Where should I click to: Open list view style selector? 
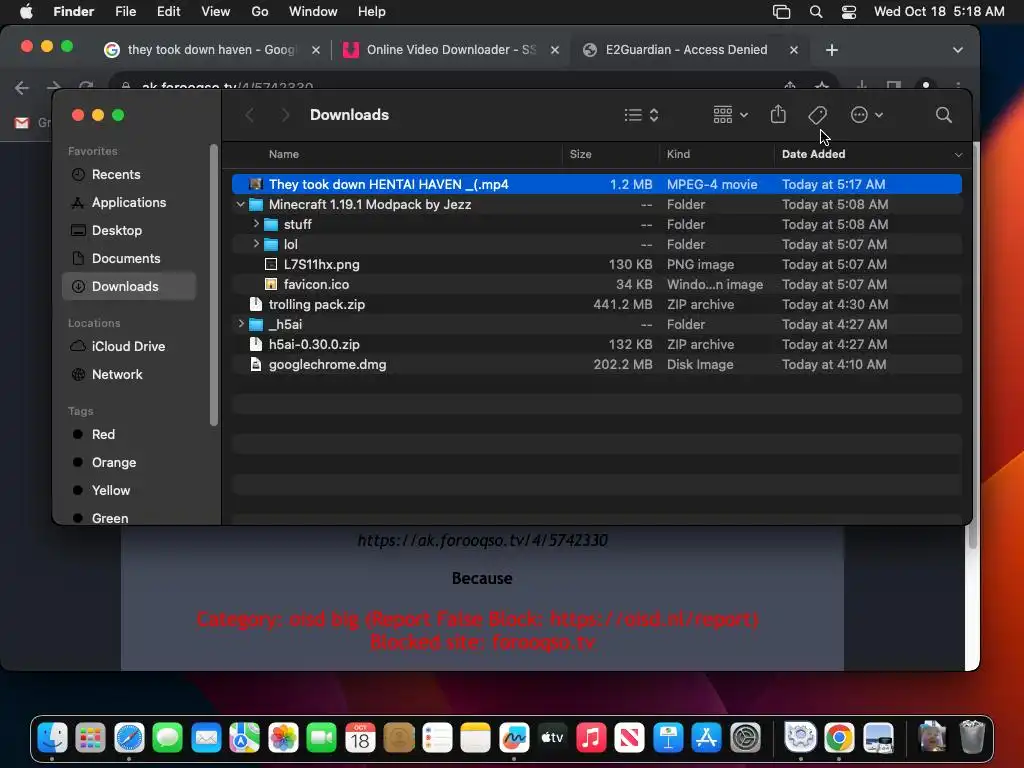pos(641,115)
